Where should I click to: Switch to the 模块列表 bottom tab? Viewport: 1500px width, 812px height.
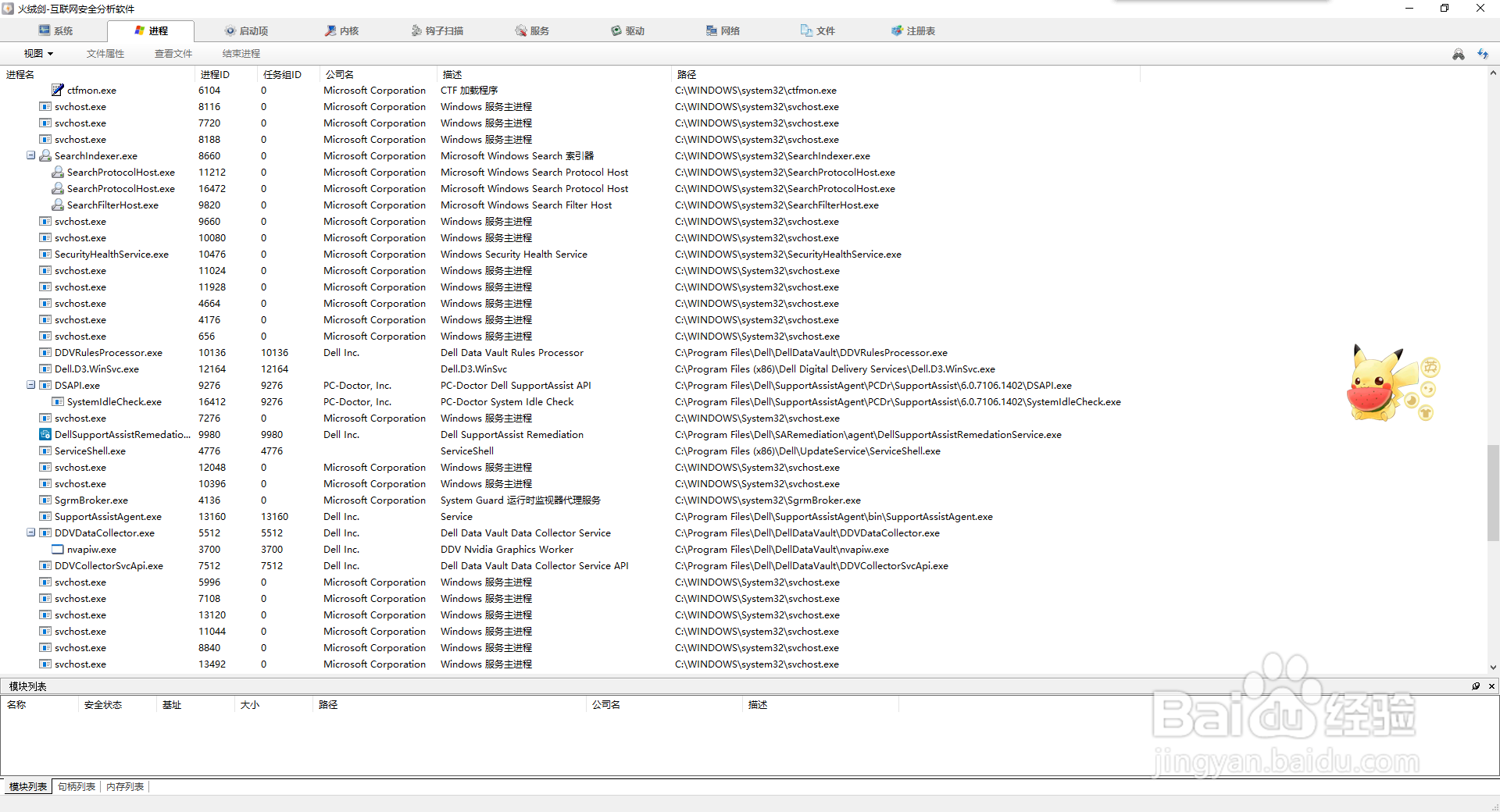[x=27, y=786]
